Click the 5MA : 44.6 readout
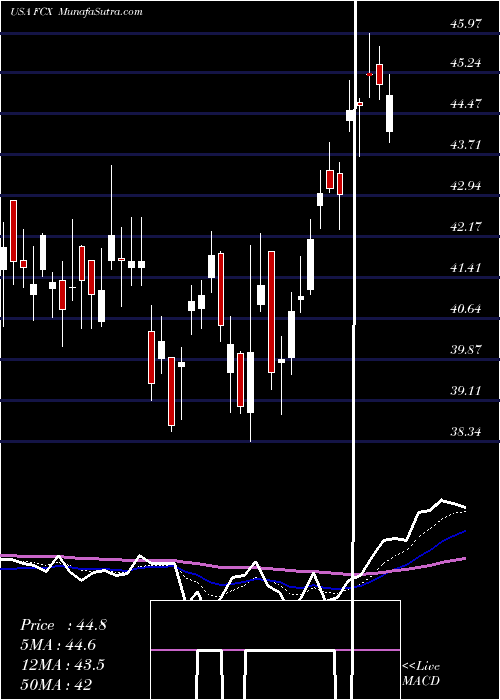The width and height of the screenshot is (500, 700). 58,645
